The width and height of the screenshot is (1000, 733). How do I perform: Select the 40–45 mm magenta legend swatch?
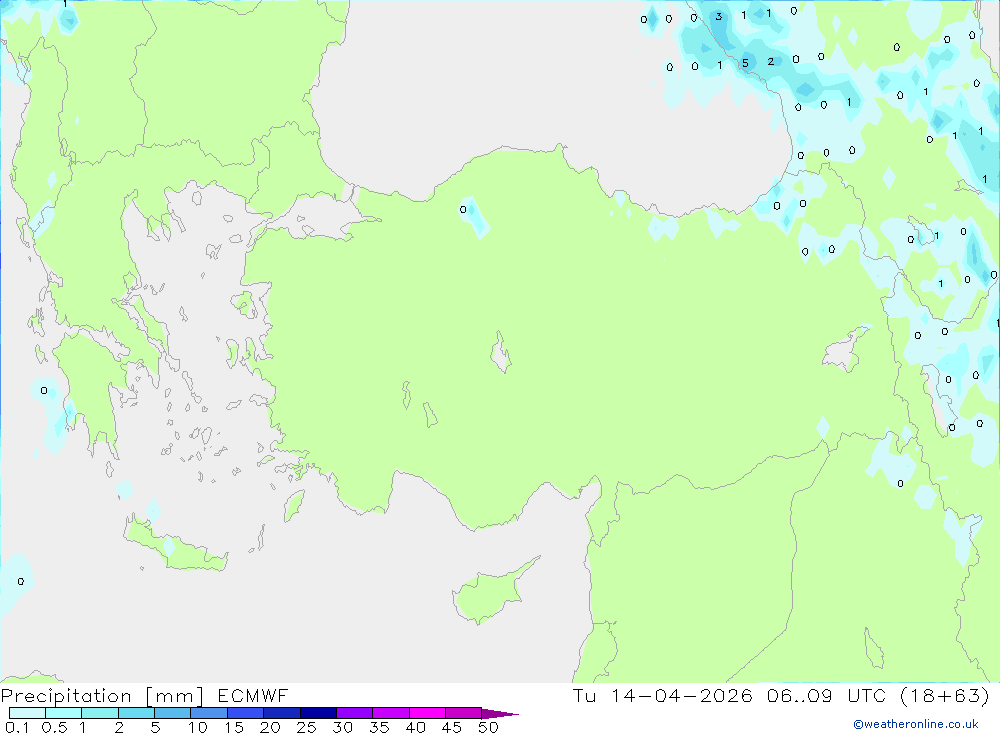(427, 713)
